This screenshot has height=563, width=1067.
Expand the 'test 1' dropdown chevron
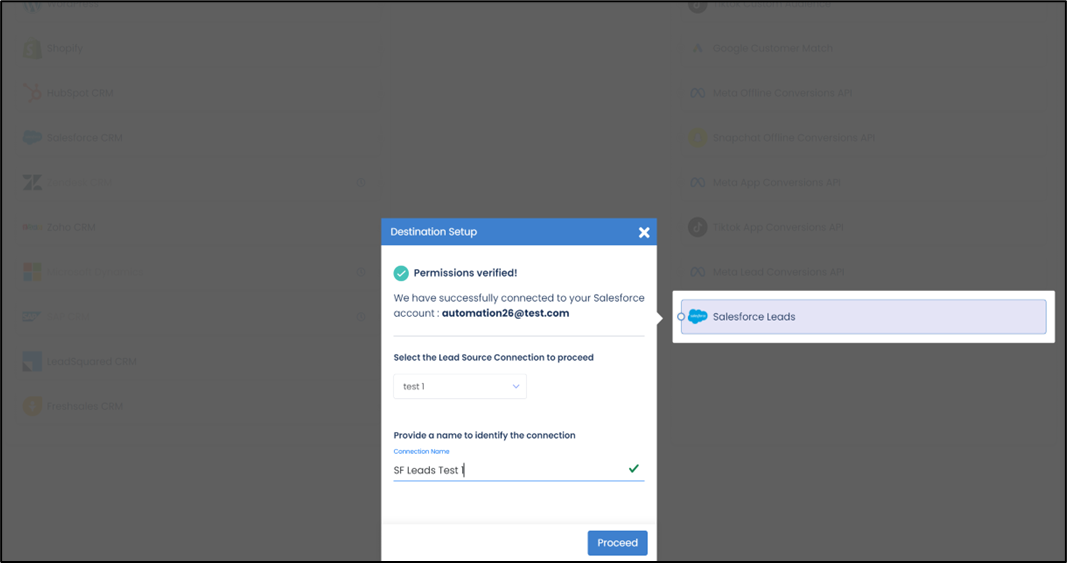click(x=516, y=386)
